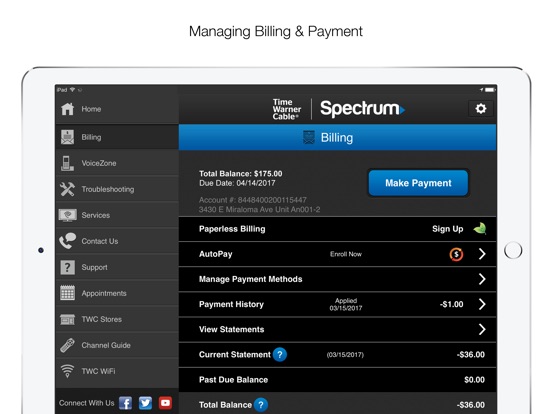Image resolution: width=552 pixels, height=414 pixels.
Task: Click the Billing envelope icon in sidebar
Action: [67, 137]
